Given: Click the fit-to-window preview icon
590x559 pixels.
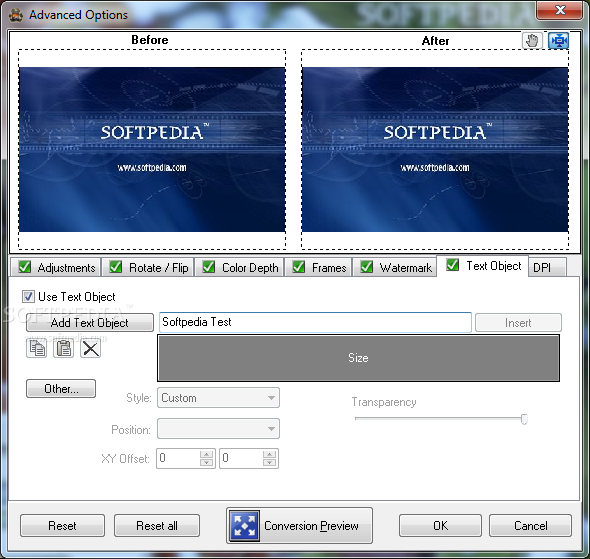Looking at the screenshot, I should coord(559,41).
